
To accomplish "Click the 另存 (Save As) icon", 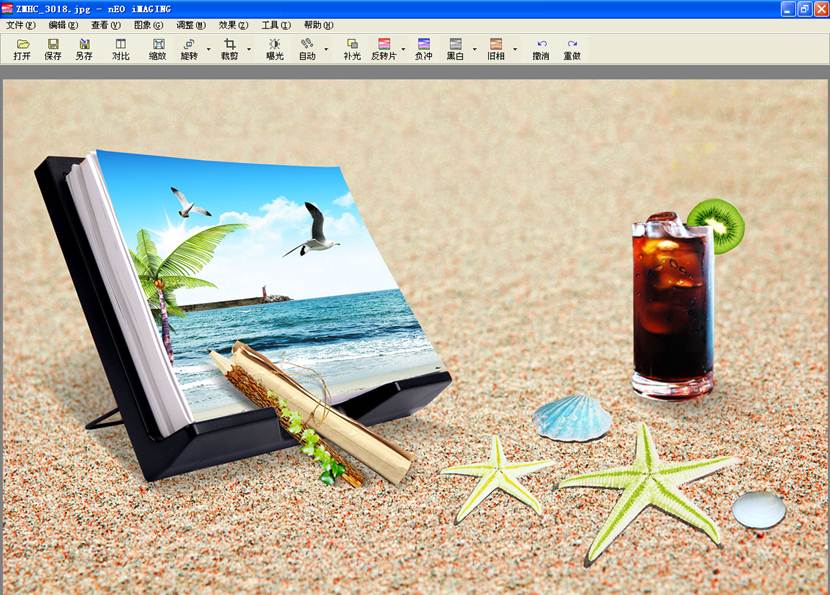I will [84, 49].
